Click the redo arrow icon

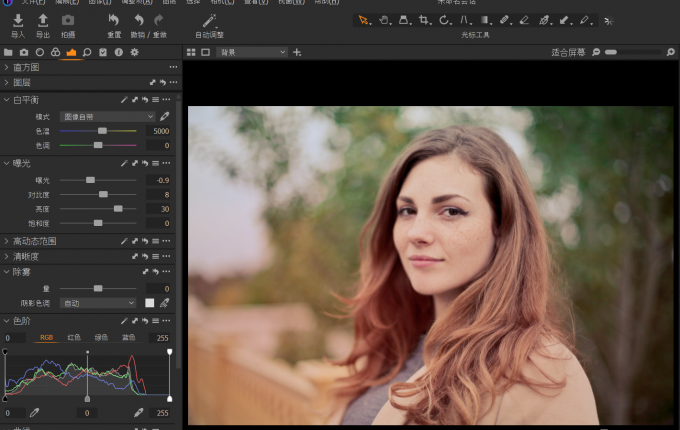159,20
